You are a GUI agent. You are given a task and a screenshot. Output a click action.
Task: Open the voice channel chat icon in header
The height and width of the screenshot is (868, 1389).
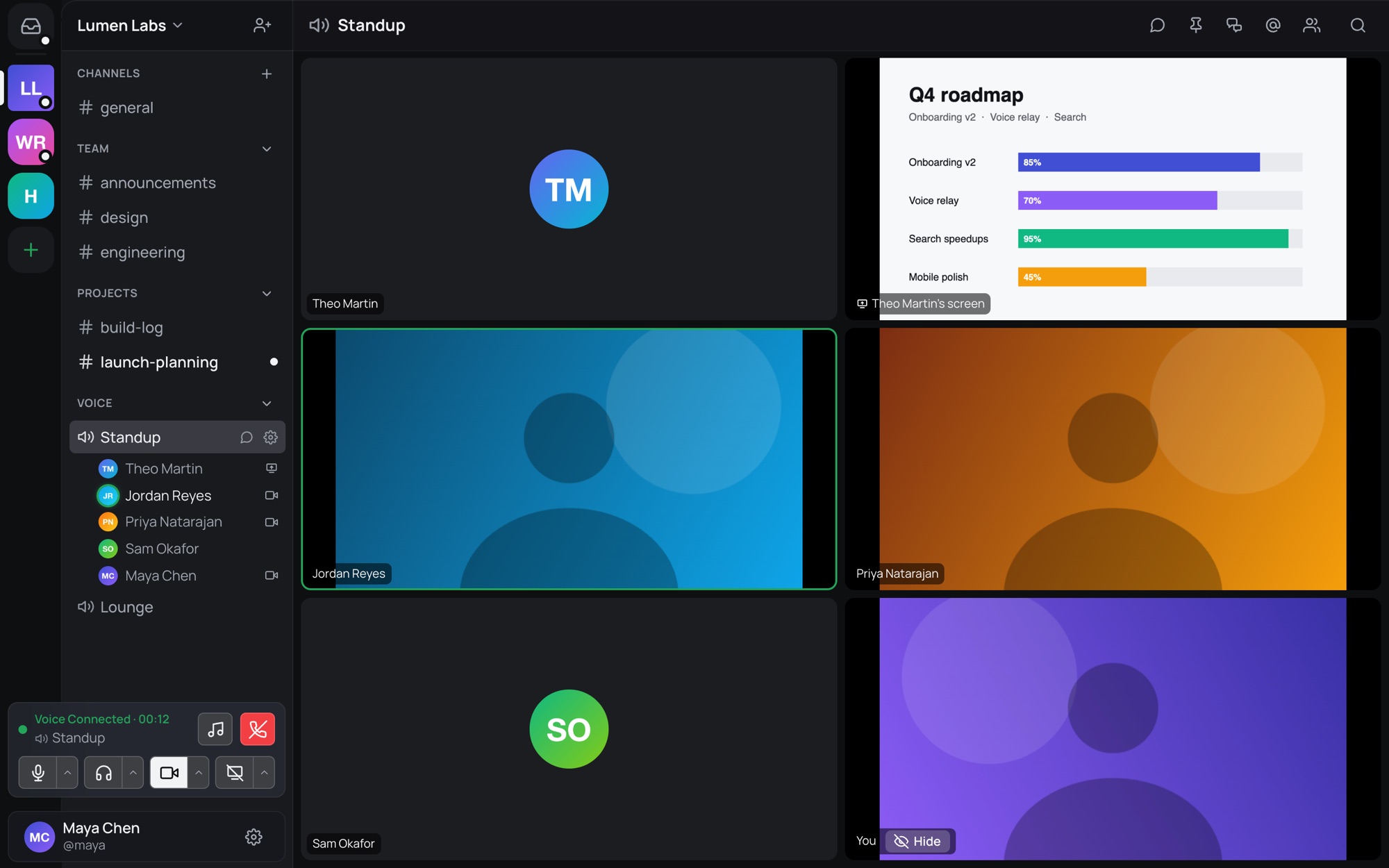coord(1157,26)
